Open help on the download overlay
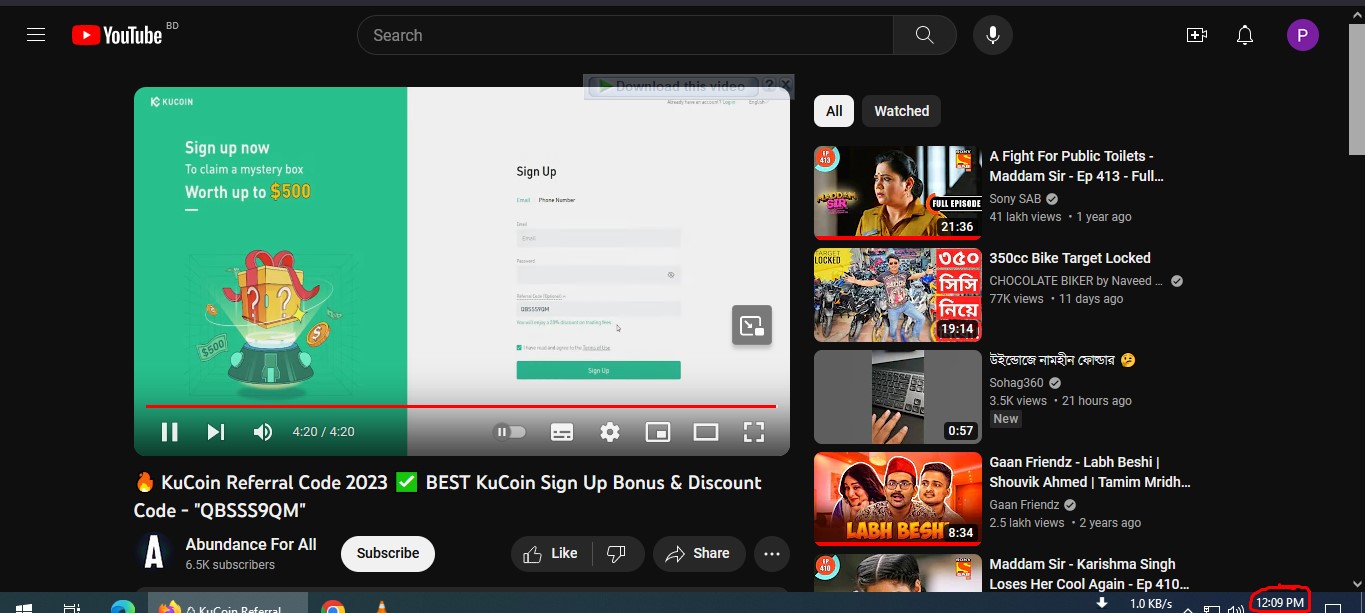The image size is (1365, 613). (x=769, y=85)
